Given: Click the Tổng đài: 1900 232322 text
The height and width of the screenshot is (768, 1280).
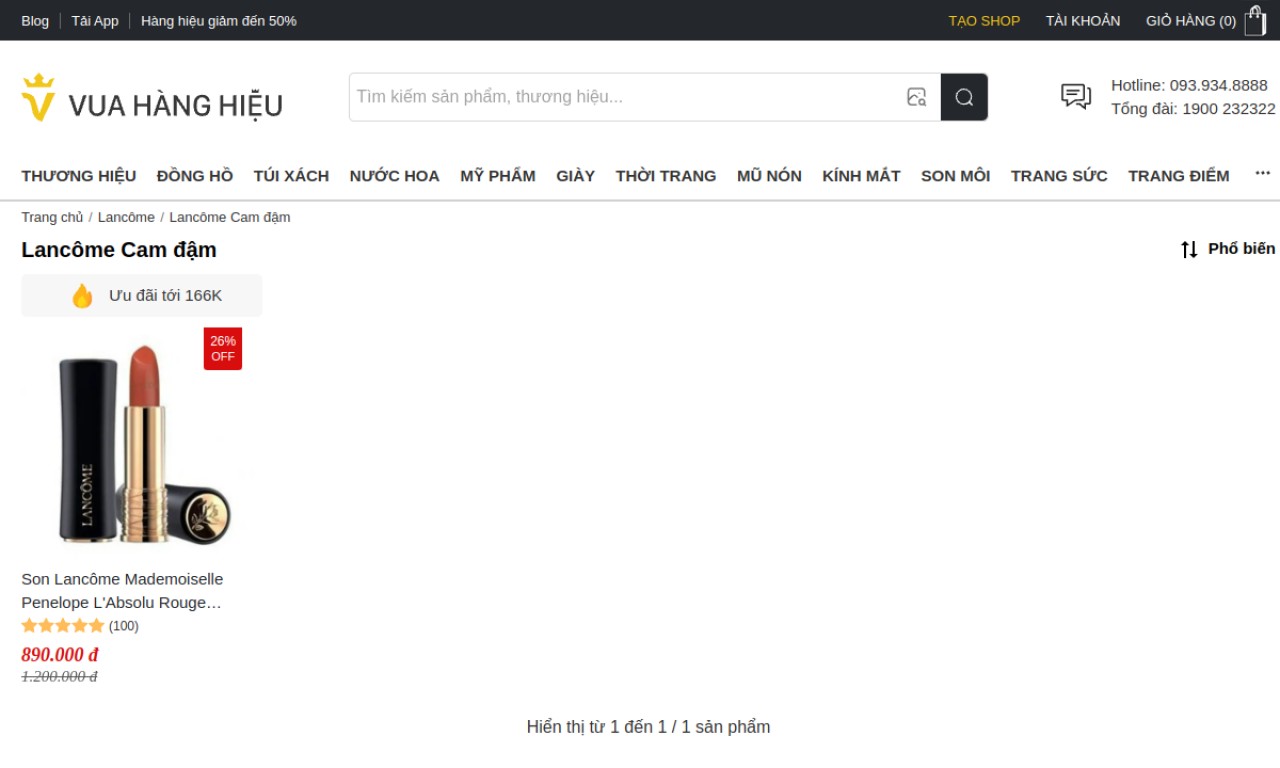Looking at the screenshot, I should [1193, 109].
